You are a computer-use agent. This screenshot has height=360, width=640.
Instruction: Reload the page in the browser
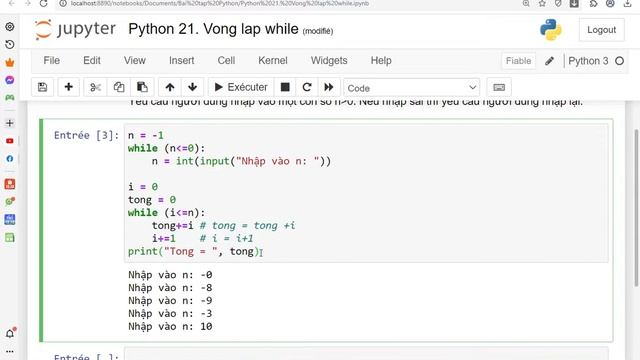tap(43, 4)
